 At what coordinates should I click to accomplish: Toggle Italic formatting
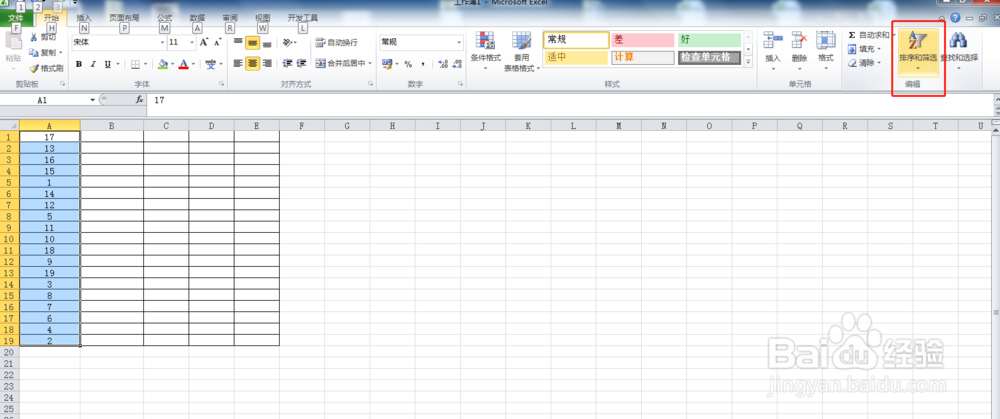pos(93,64)
